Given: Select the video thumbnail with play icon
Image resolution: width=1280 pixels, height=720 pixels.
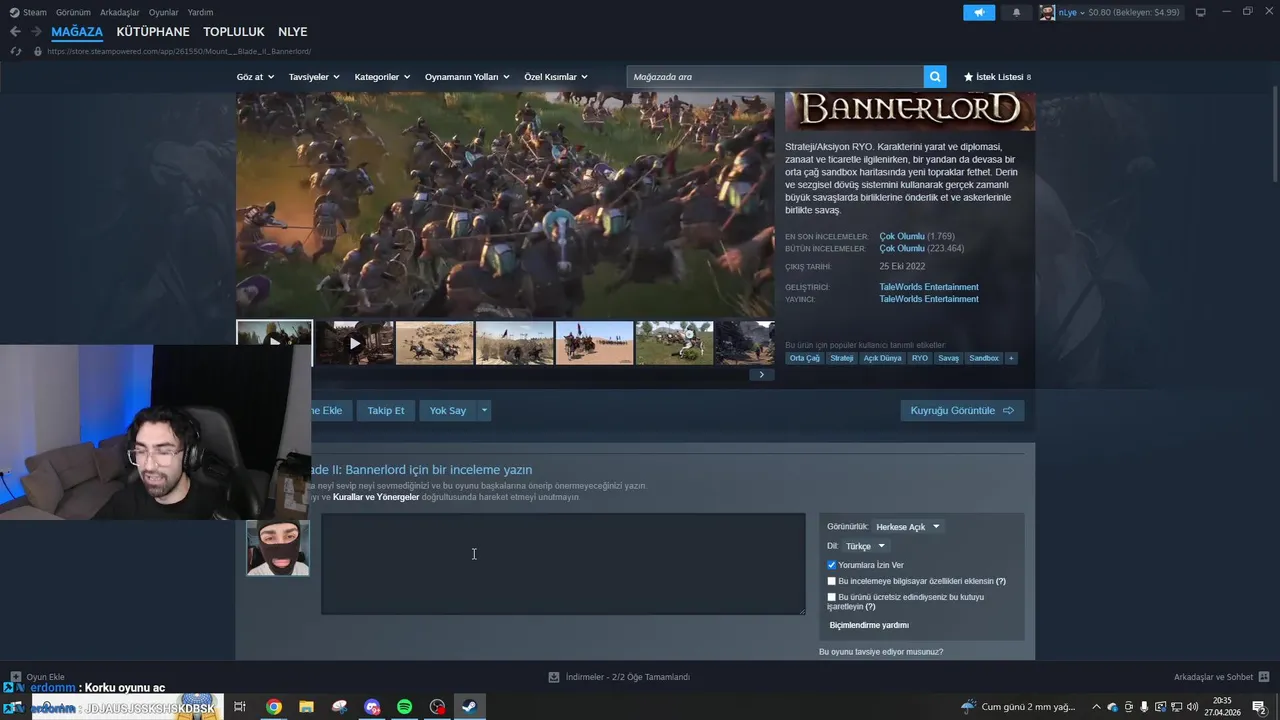Looking at the screenshot, I should pyautogui.click(x=354, y=343).
